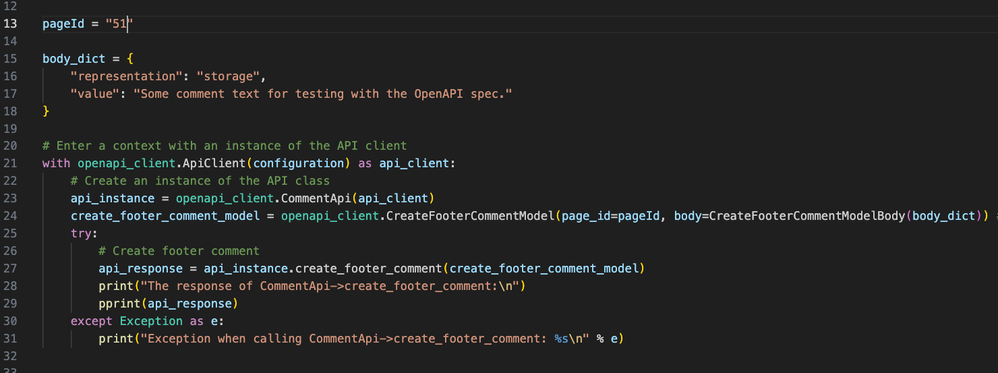Screen dimensions: 998x373
Task: Click 'Exception' class name on line 30
Action: (151, 320)
